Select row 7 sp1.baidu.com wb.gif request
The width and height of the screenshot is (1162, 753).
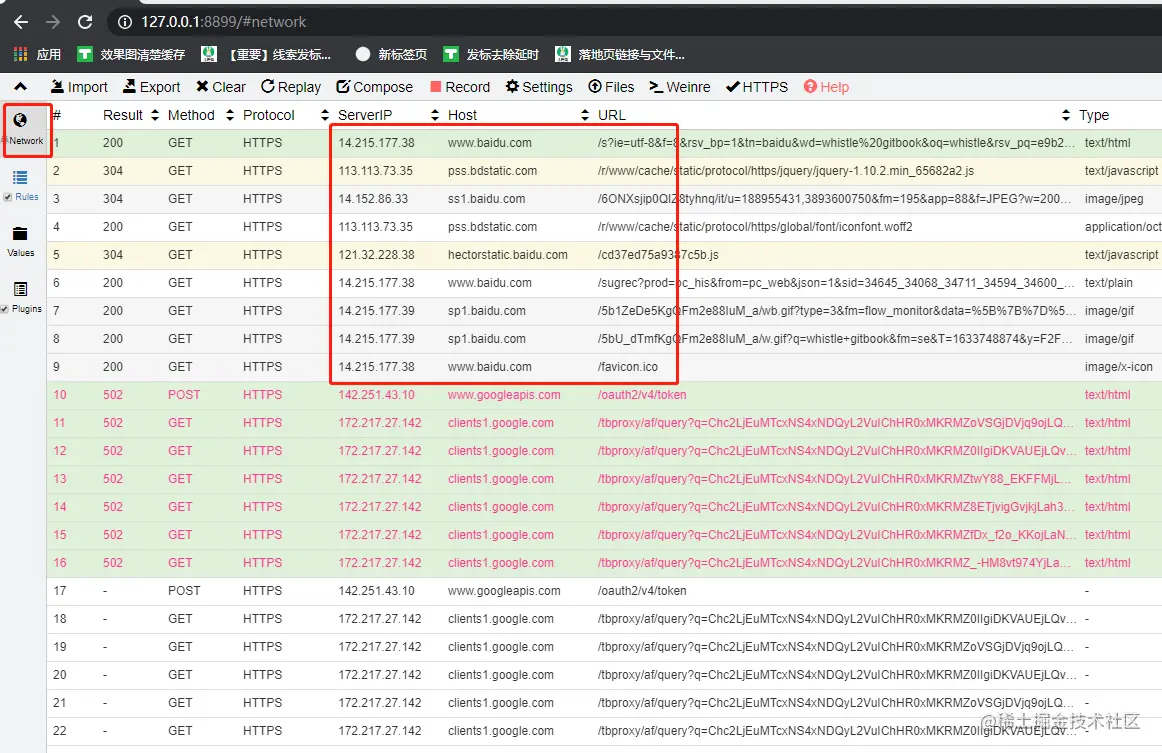pyautogui.click(x=604, y=311)
